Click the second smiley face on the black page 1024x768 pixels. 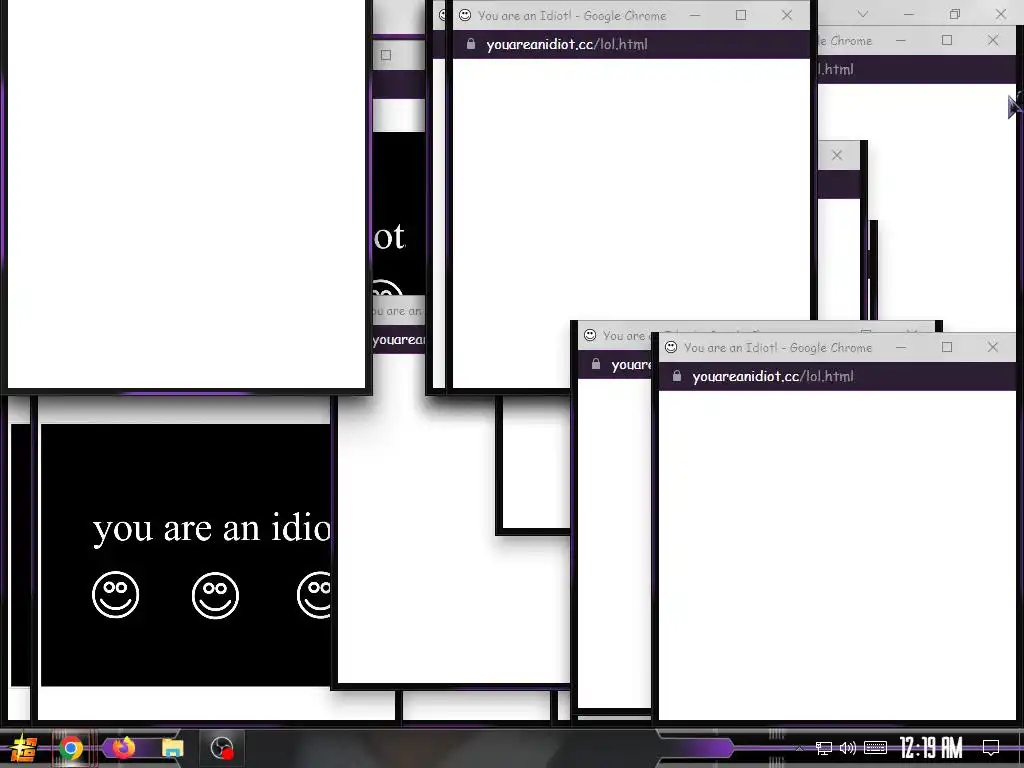tap(216, 595)
